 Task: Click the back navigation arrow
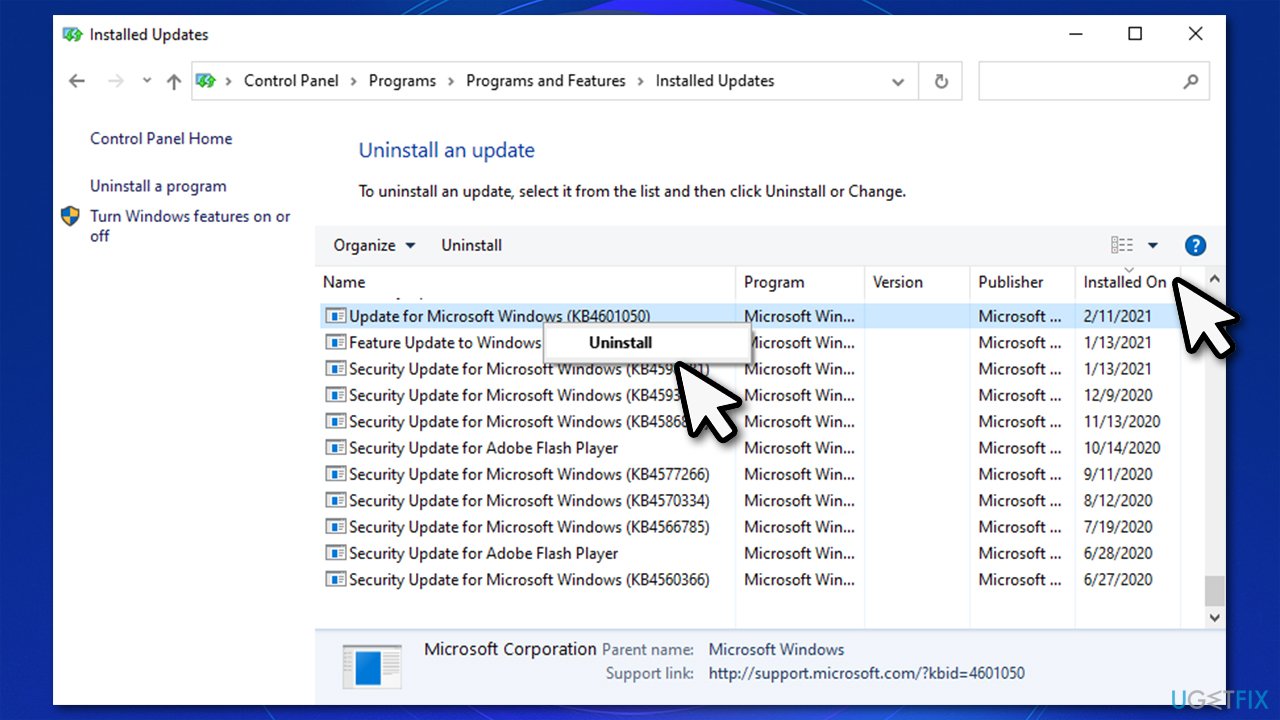point(77,81)
